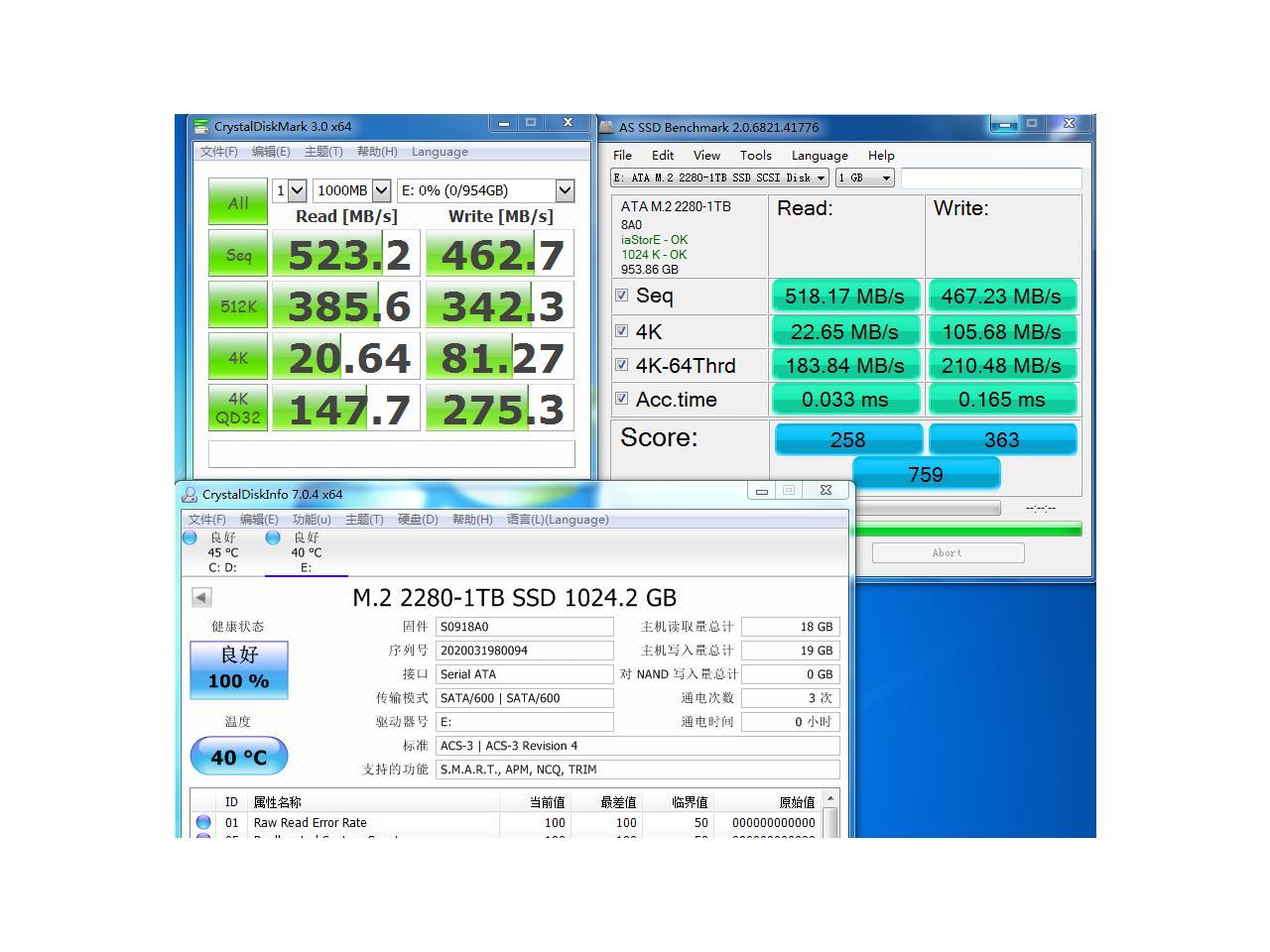Viewport: 1270px width, 952px height.
Task: Click the previous disk arrow in CrystalDiskInfo
Action: (201, 597)
